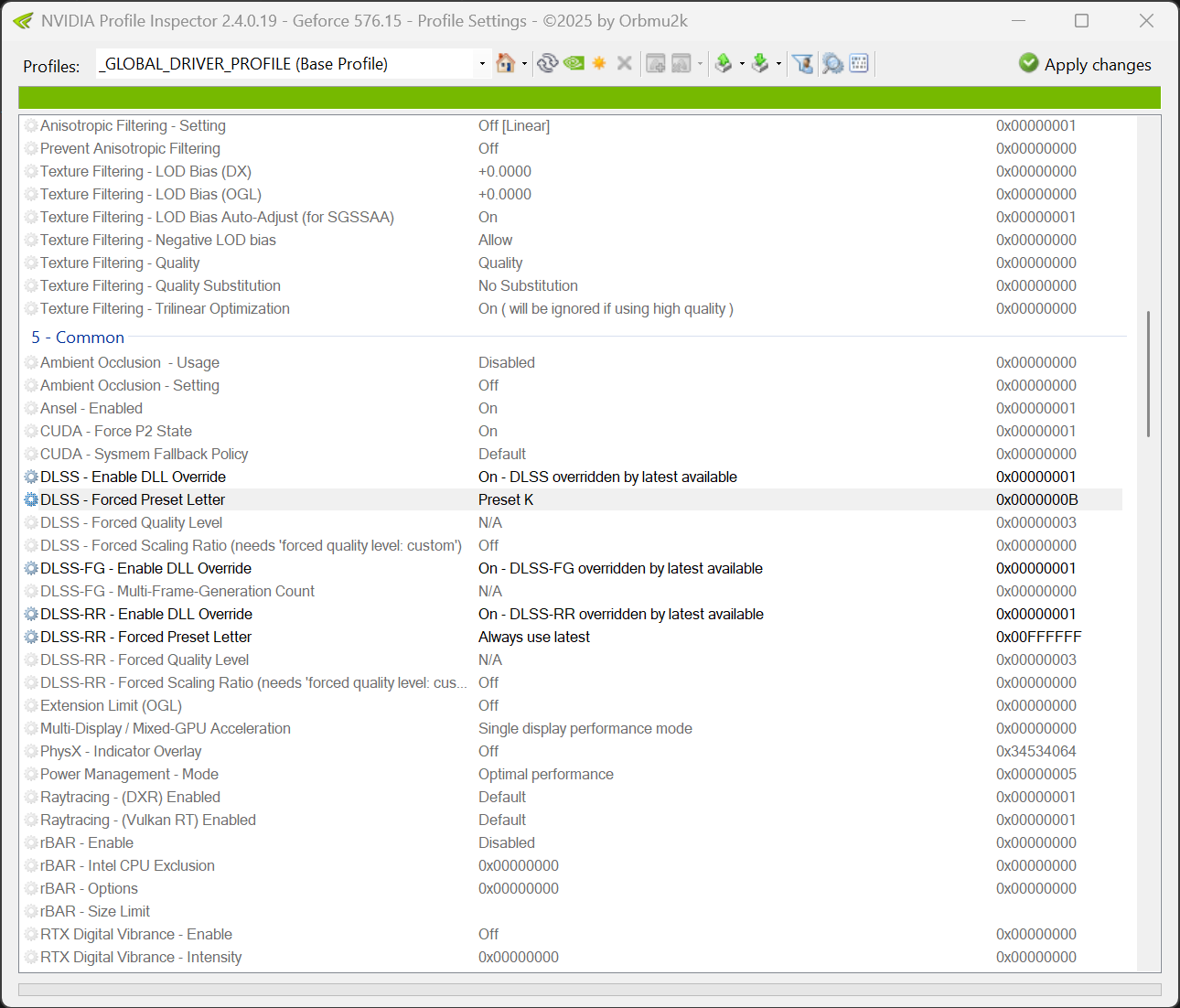Select the 'CUDA - Force P2 State' setting
The height and width of the screenshot is (1008, 1180).
pos(573,431)
